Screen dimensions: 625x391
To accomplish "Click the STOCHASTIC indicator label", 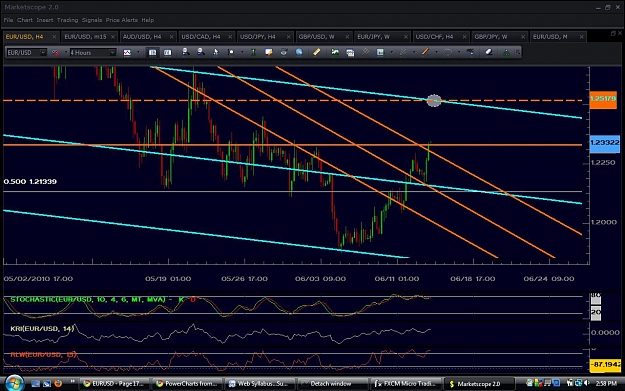I will tap(88, 299).
